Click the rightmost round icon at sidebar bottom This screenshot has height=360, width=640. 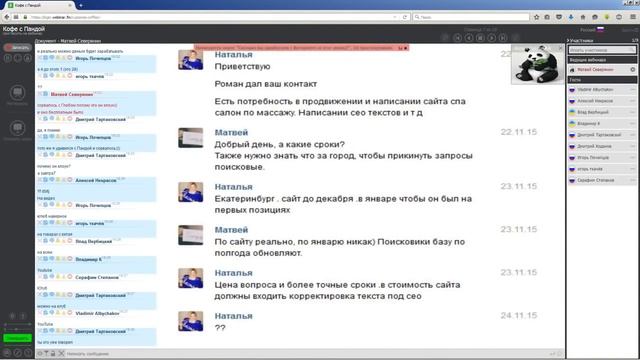point(27,353)
